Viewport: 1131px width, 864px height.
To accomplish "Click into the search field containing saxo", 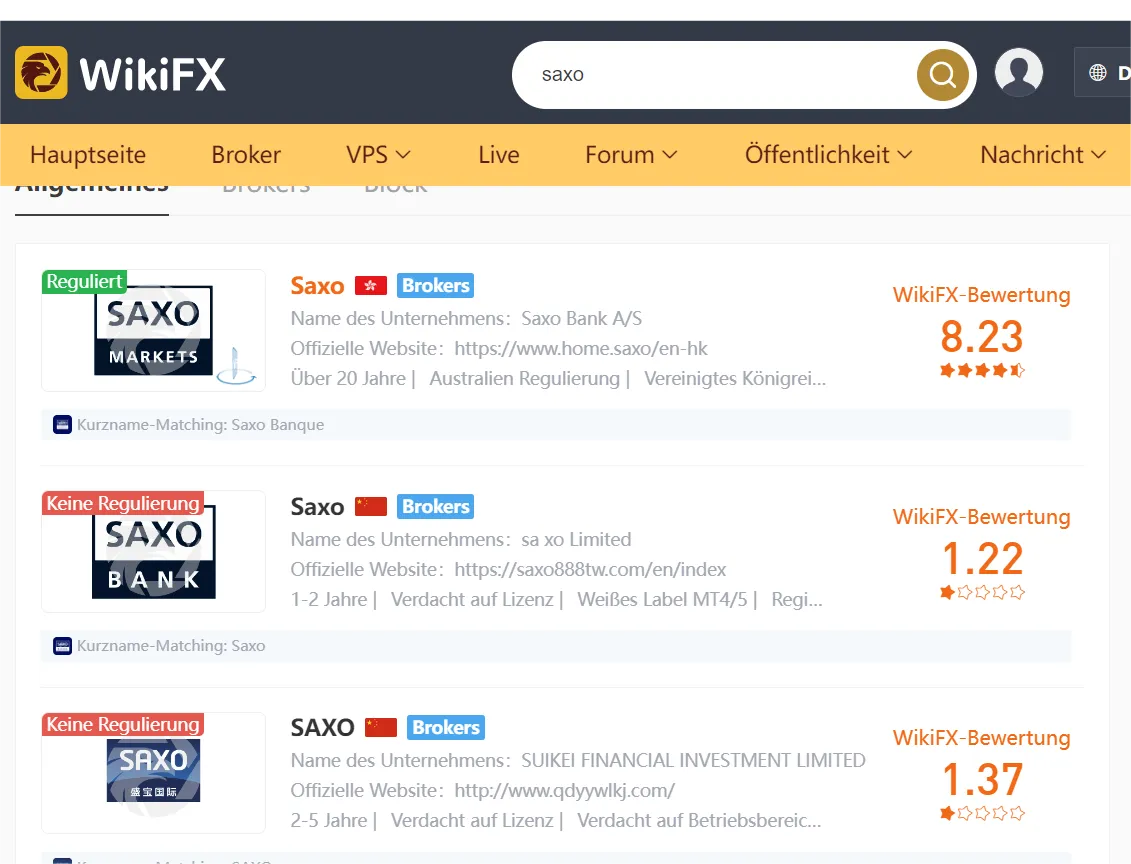I will pos(721,74).
